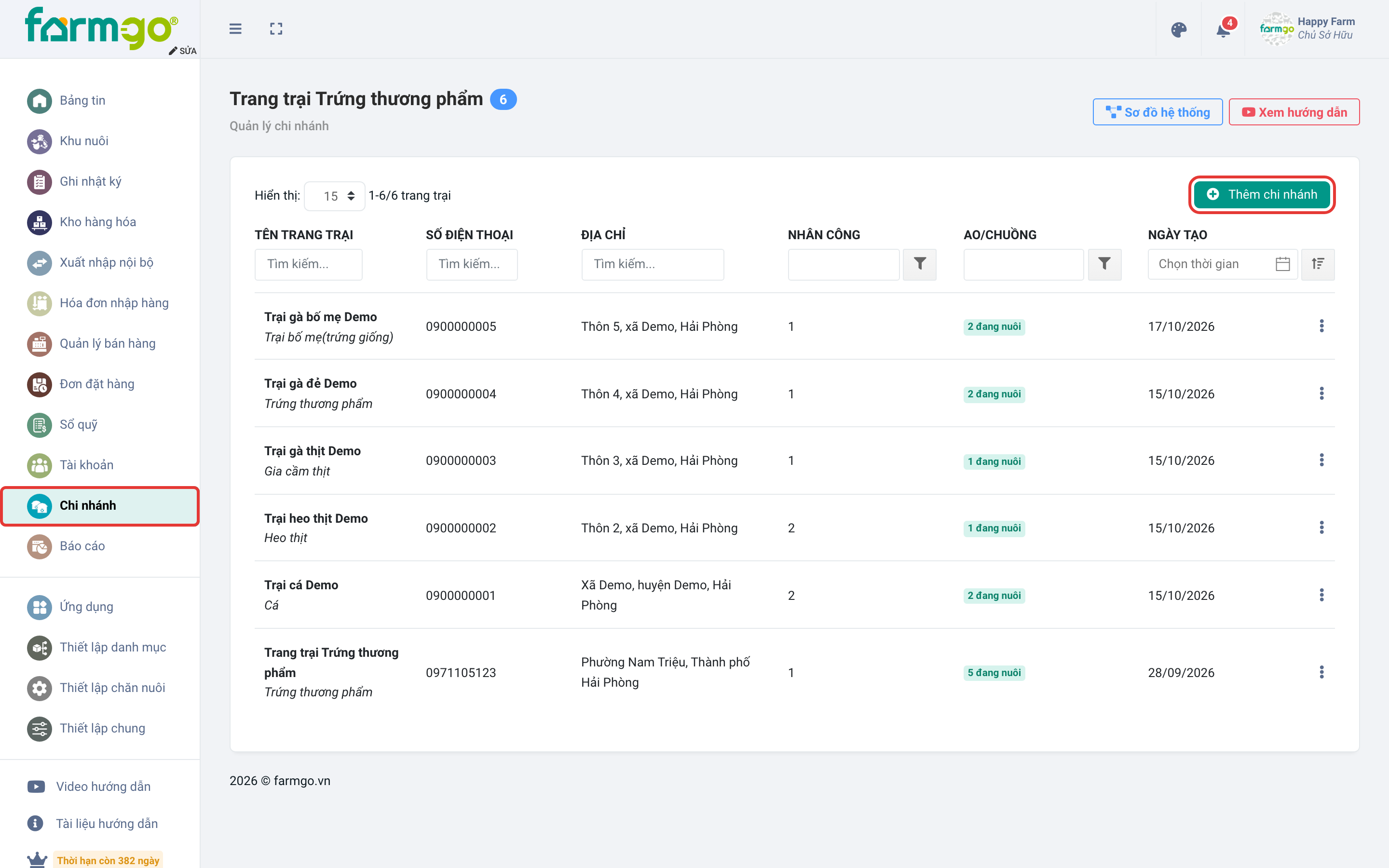Toggle Ngày tạo sort order button
Image resolution: width=1389 pixels, height=868 pixels.
(x=1318, y=264)
